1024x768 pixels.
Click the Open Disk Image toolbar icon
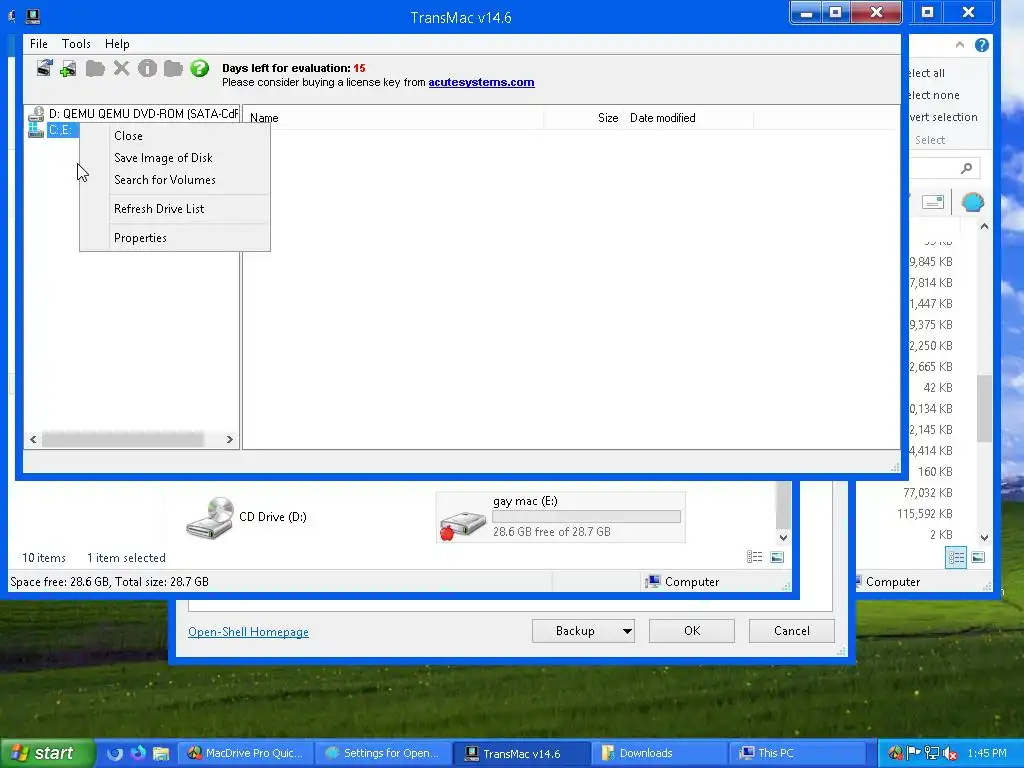coord(44,68)
